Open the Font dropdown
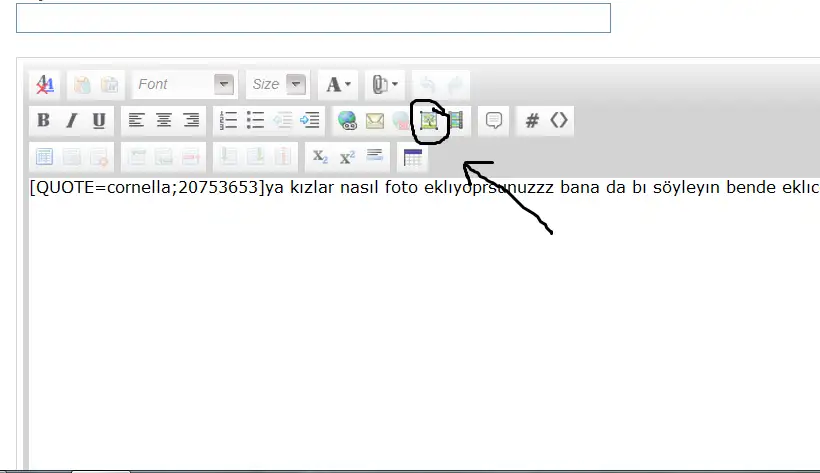The image size is (820, 473). 224,85
